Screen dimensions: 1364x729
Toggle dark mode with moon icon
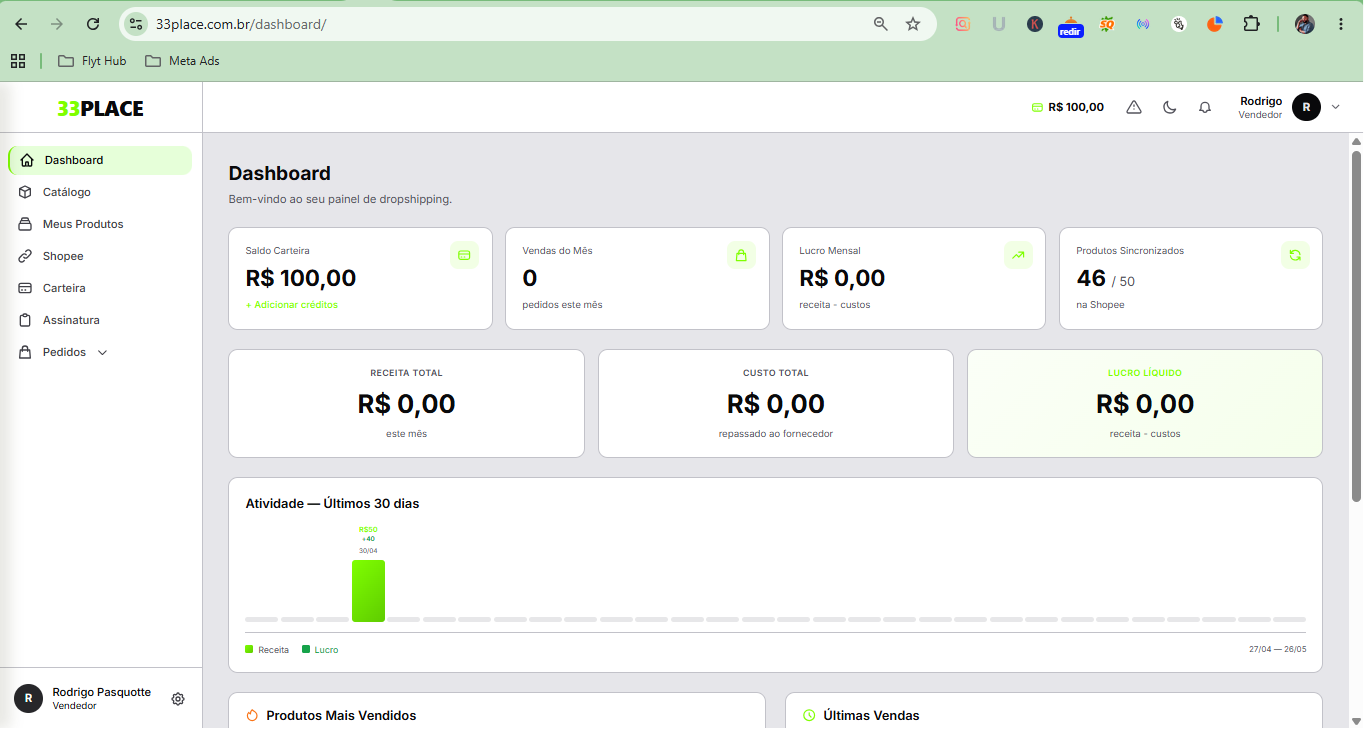(1170, 107)
